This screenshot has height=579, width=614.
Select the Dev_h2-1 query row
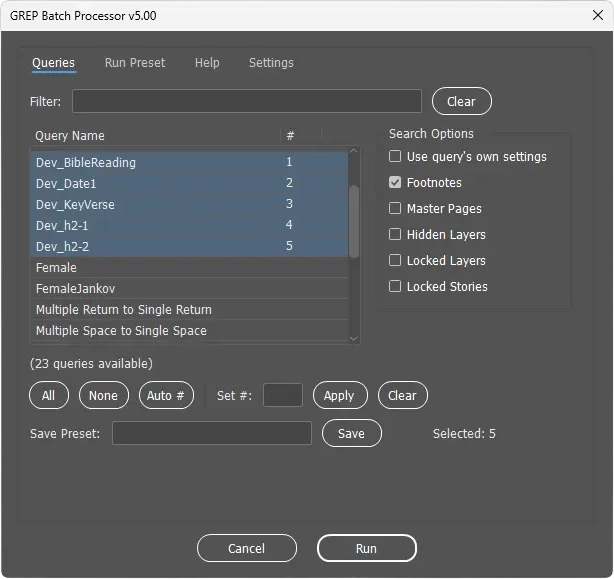(189, 225)
